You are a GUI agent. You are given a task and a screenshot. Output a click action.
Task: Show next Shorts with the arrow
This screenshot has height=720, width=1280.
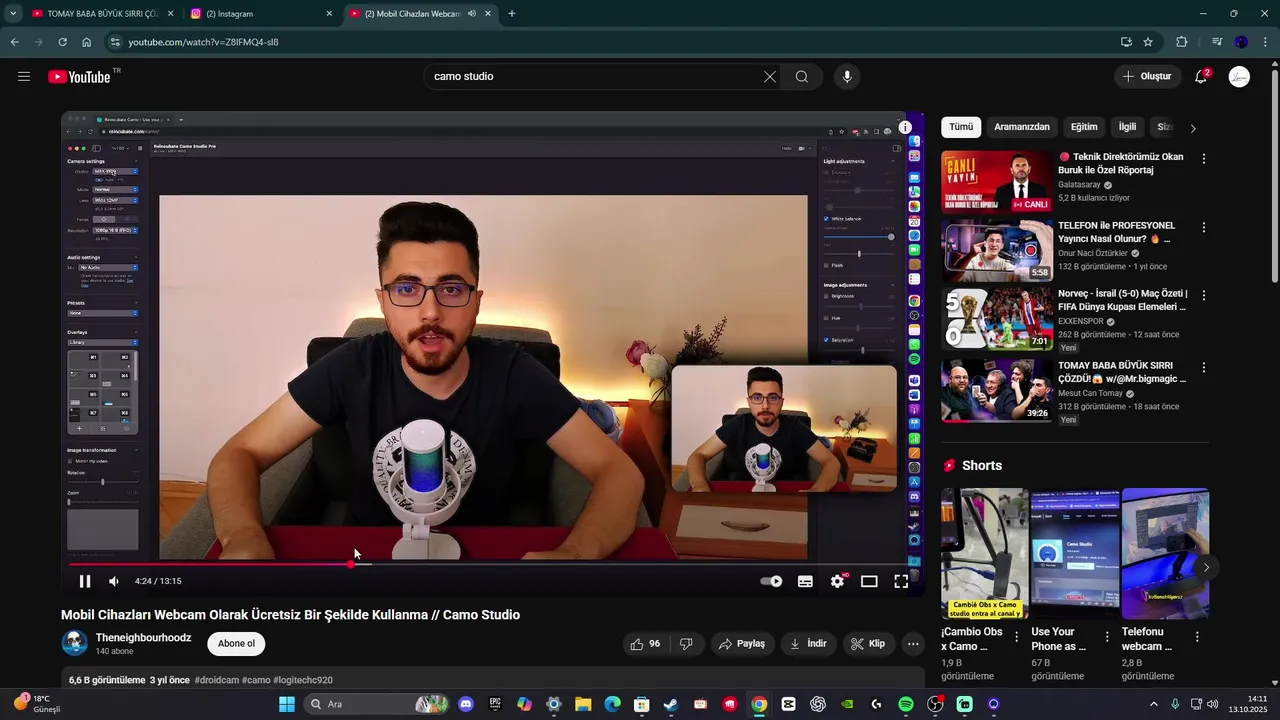[x=1206, y=567]
